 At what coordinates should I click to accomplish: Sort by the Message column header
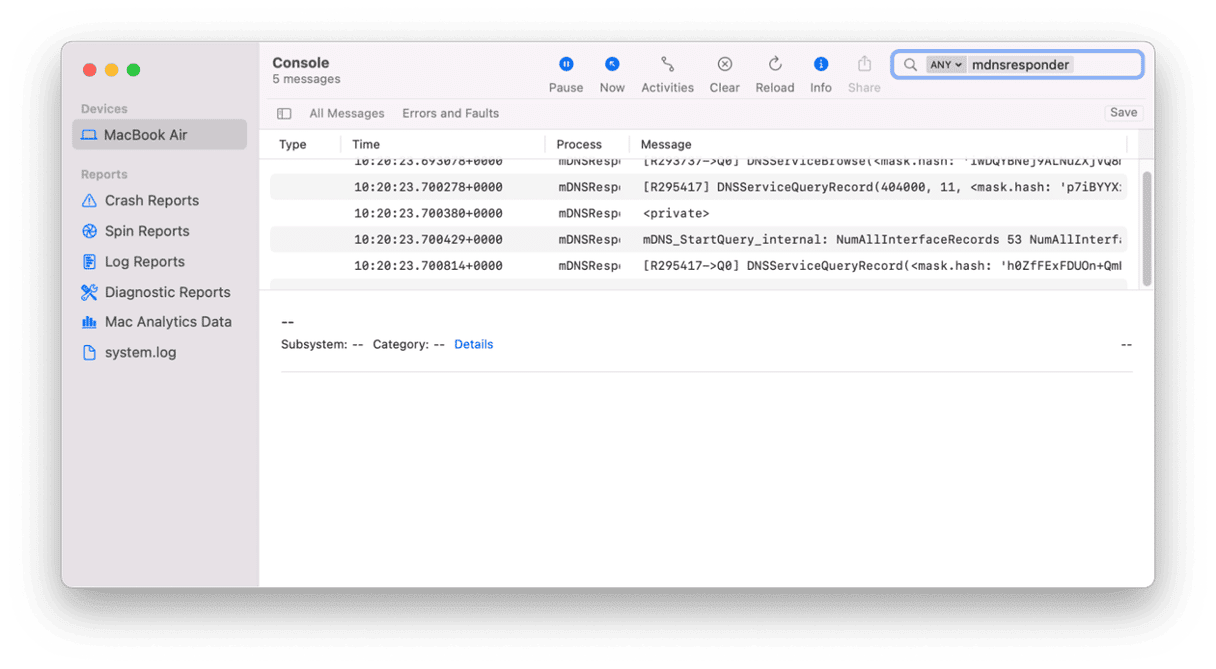pos(666,145)
